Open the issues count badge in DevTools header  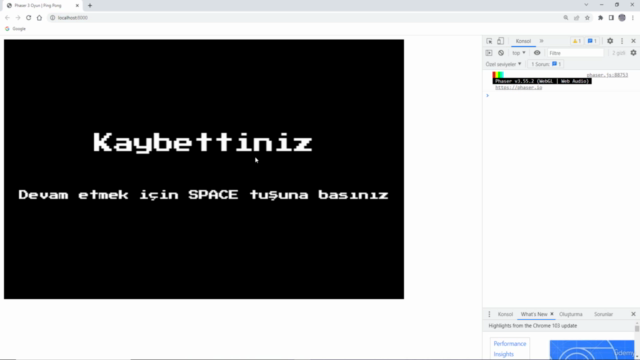(x=592, y=41)
